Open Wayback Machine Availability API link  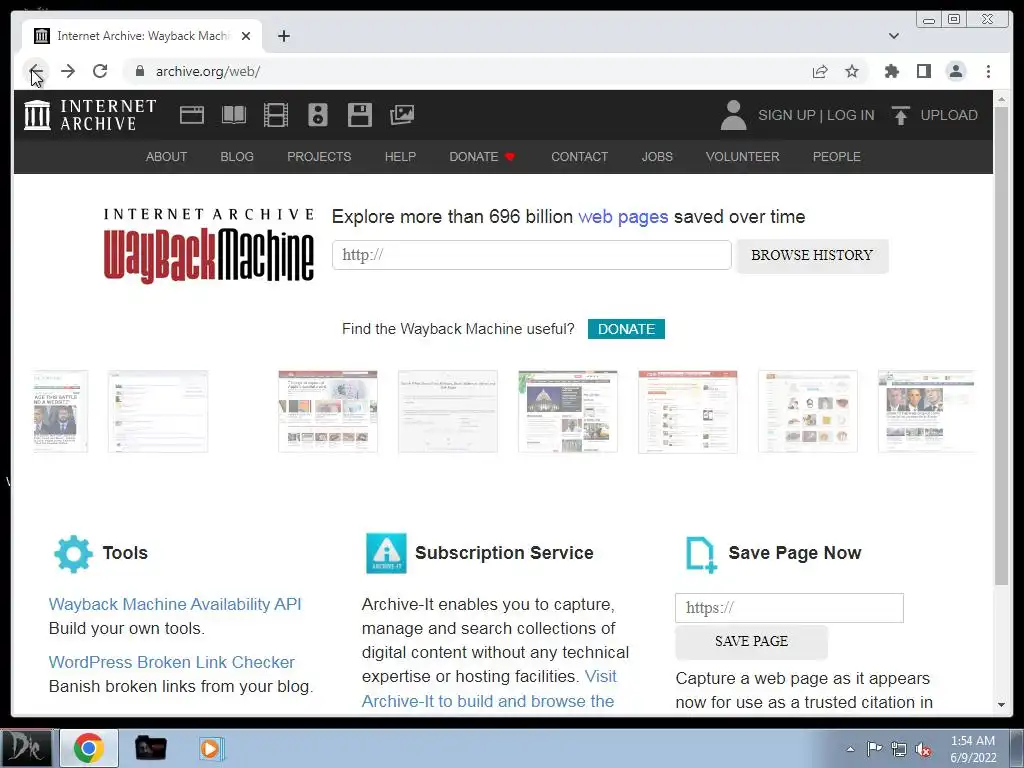coord(175,604)
